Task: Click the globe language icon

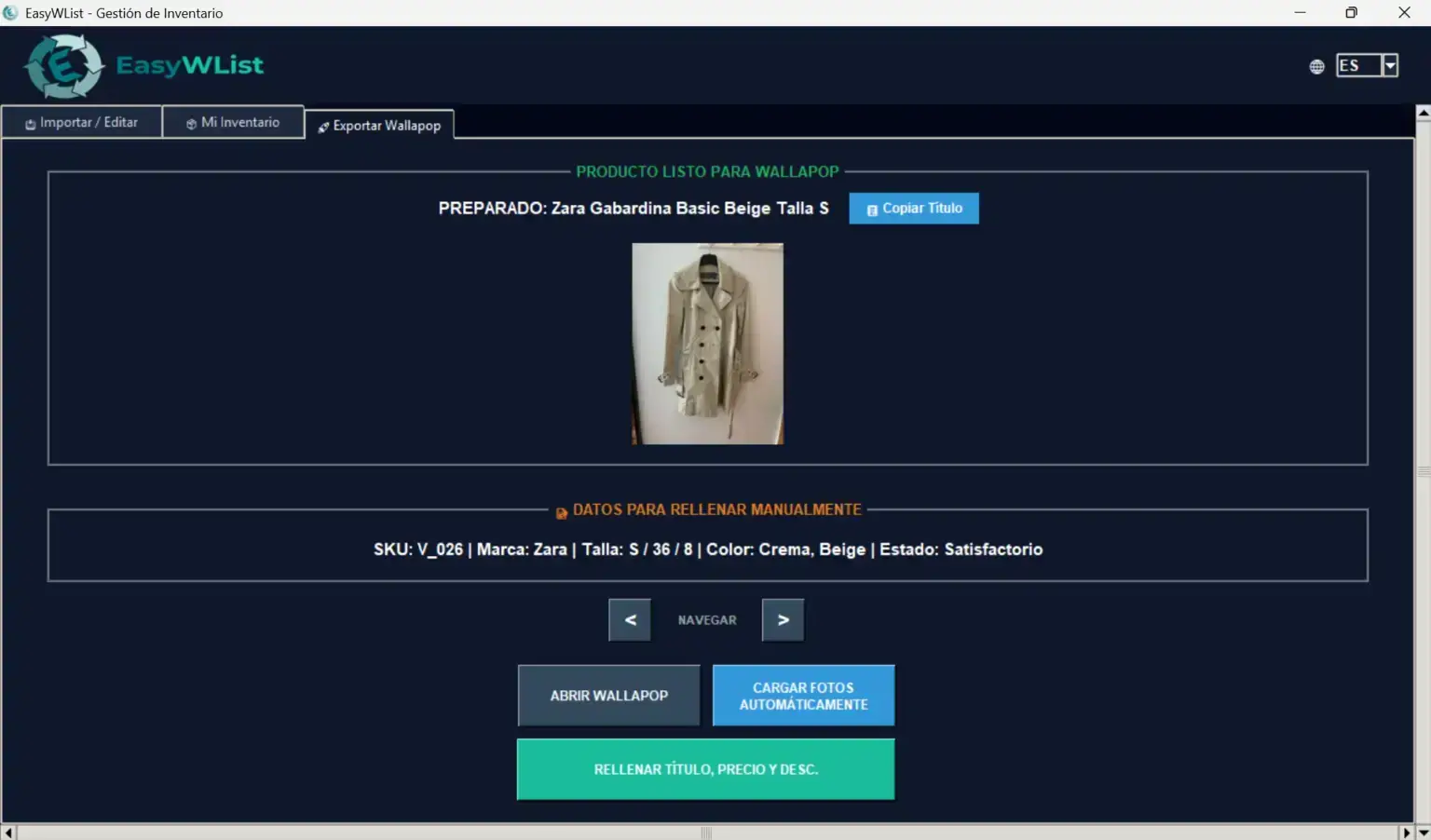Action: (x=1316, y=66)
